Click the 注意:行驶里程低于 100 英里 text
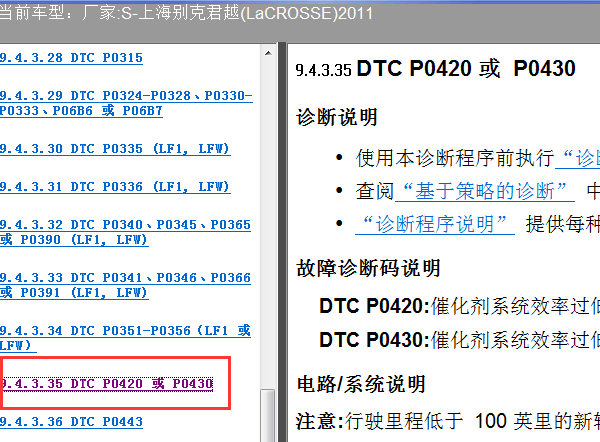The height and width of the screenshot is (442, 600). [x=448, y=421]
